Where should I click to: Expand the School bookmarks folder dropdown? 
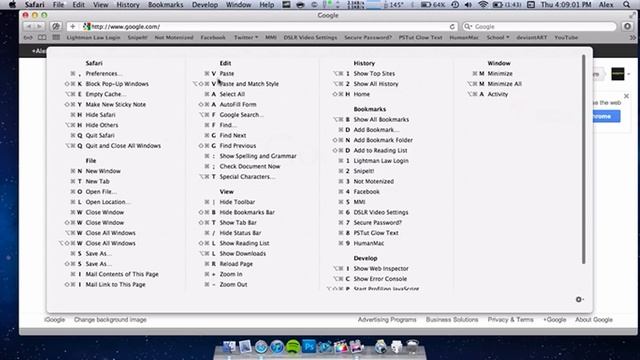(x=498, y=38)
